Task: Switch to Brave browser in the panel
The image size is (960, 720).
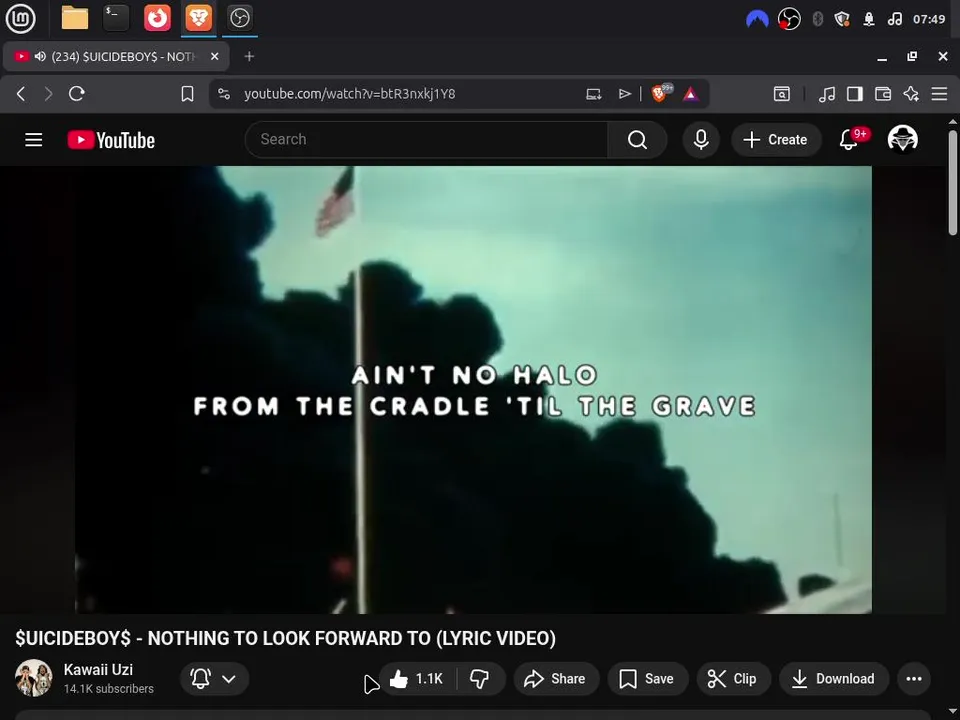Action: tap(198, 18)
